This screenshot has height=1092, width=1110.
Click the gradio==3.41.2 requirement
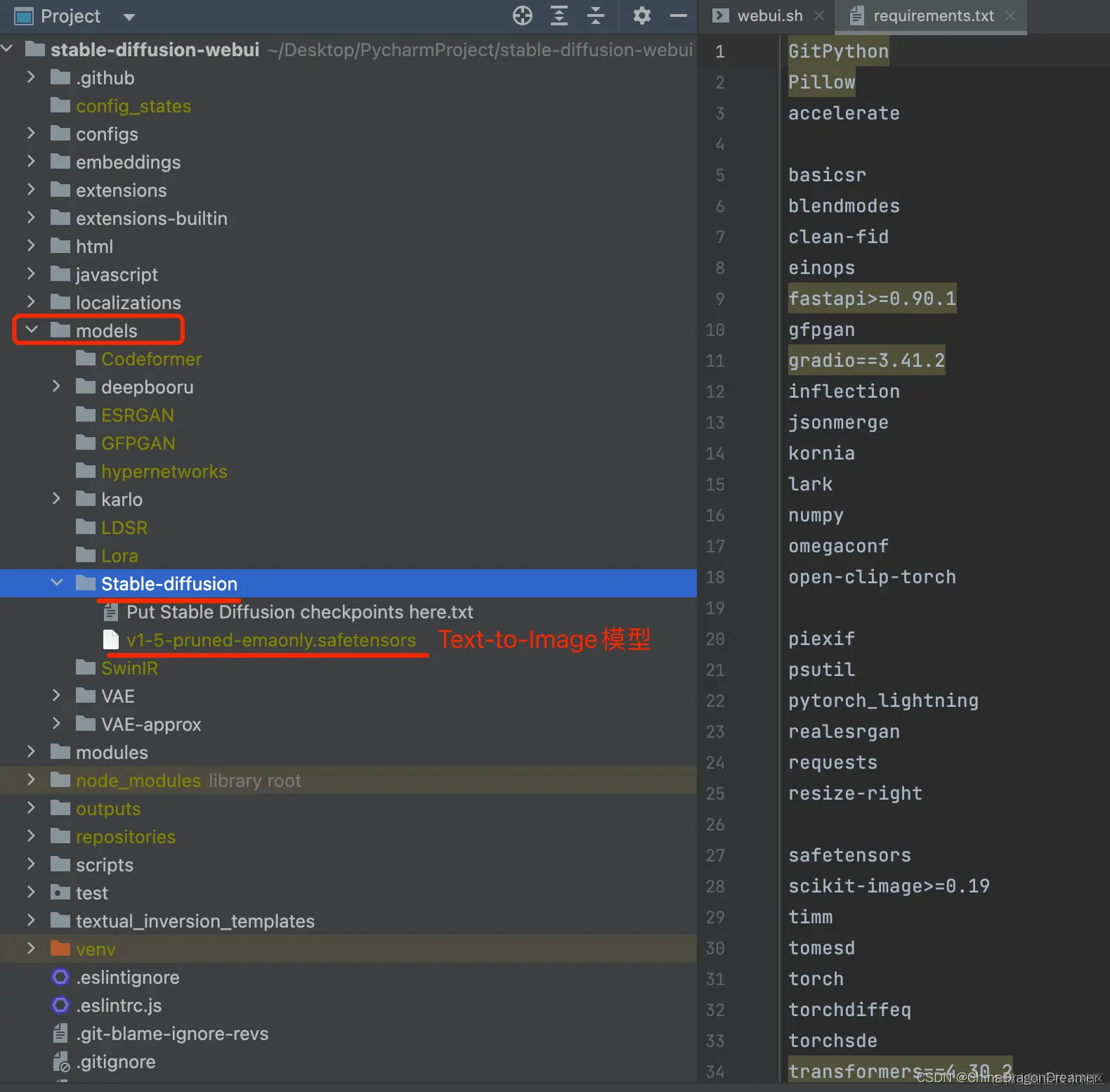866,360
